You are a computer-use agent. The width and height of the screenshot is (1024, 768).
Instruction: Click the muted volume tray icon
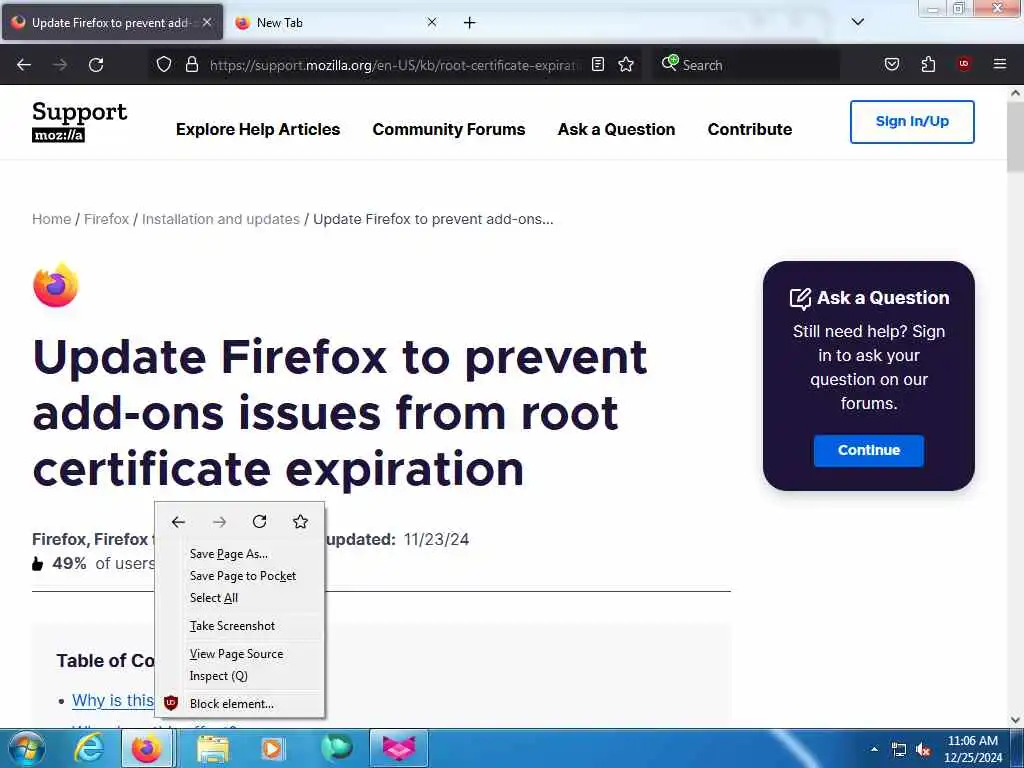click(x=923, y=750)
